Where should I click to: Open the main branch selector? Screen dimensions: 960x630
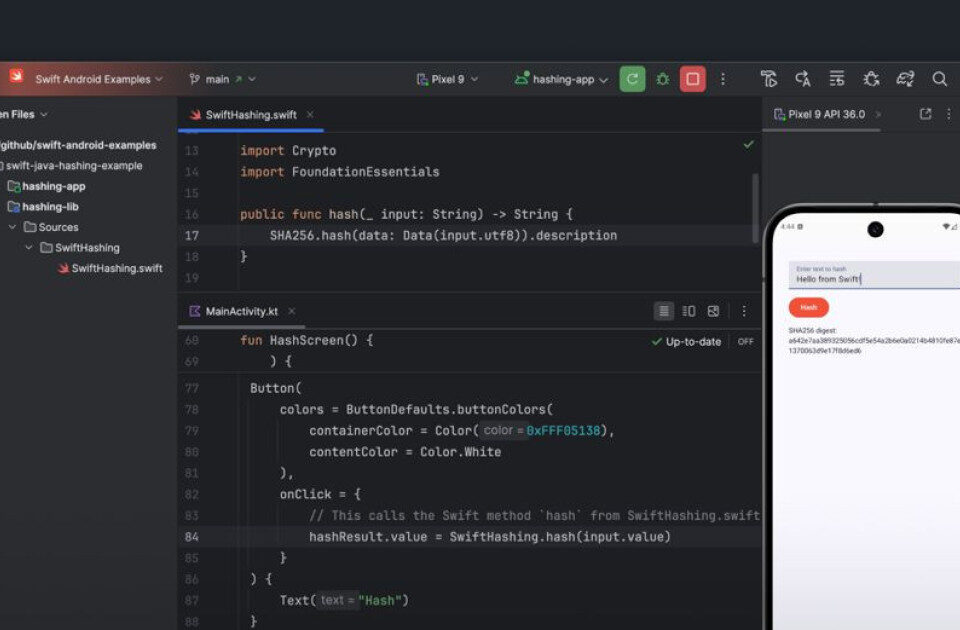pyautogui.click(x=222, y=79)
